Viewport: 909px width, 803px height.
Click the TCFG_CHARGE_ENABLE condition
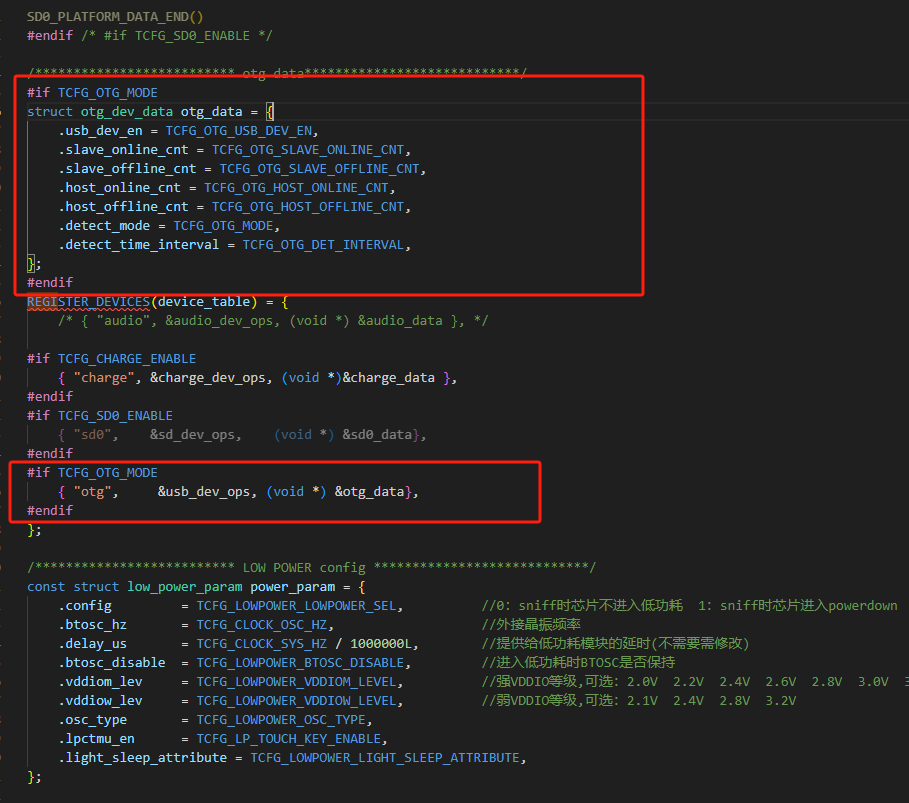pyautogui.click(x=127, y=359)
